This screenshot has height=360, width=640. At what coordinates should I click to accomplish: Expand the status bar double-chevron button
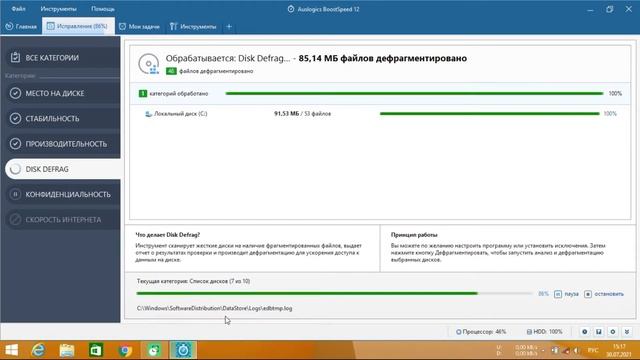[627, 332]
